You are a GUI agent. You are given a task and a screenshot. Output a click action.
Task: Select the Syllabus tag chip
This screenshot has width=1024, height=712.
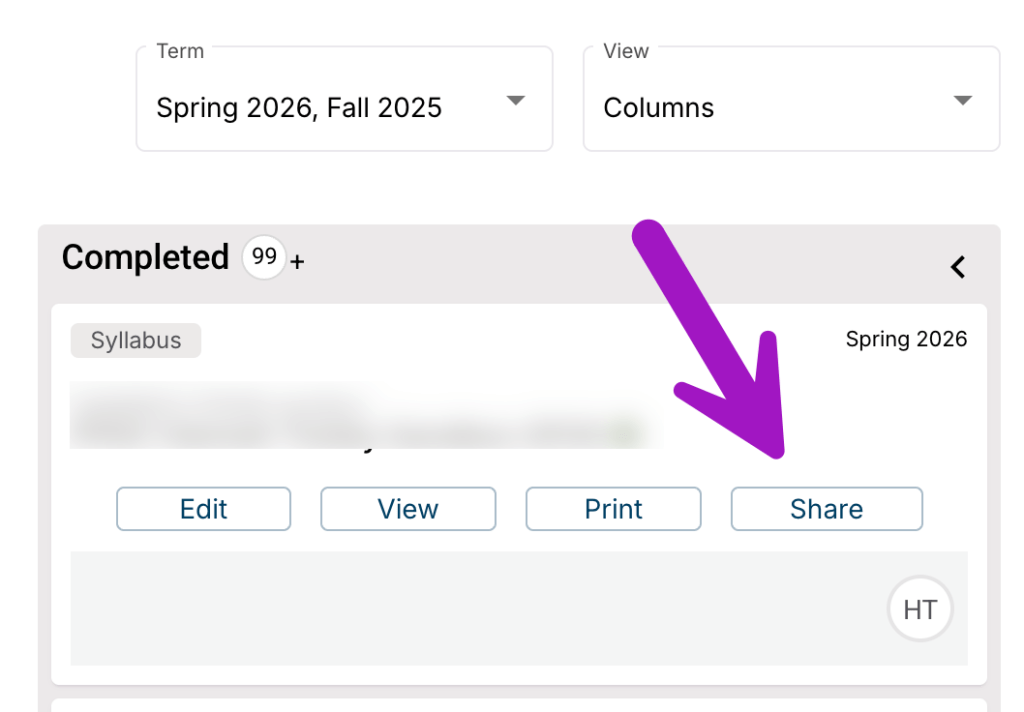[135, 340]
